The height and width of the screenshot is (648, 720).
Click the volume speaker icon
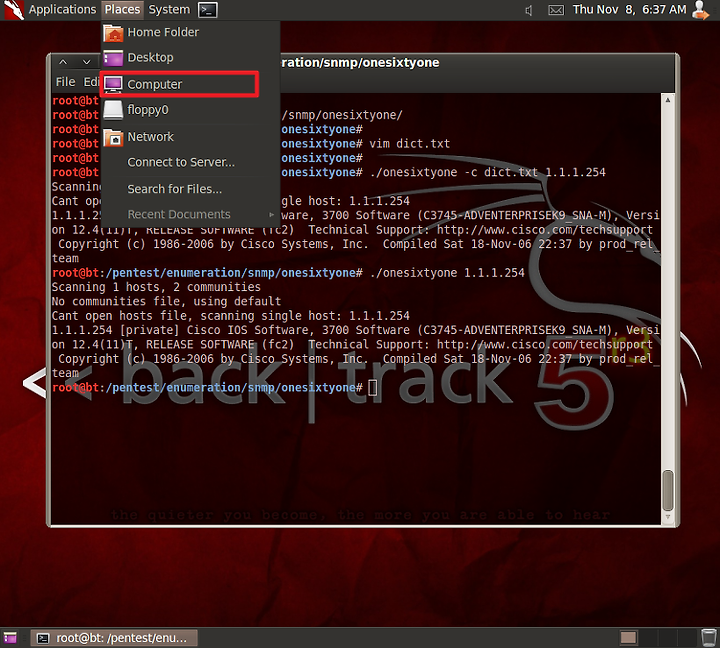tap(529, 10)
